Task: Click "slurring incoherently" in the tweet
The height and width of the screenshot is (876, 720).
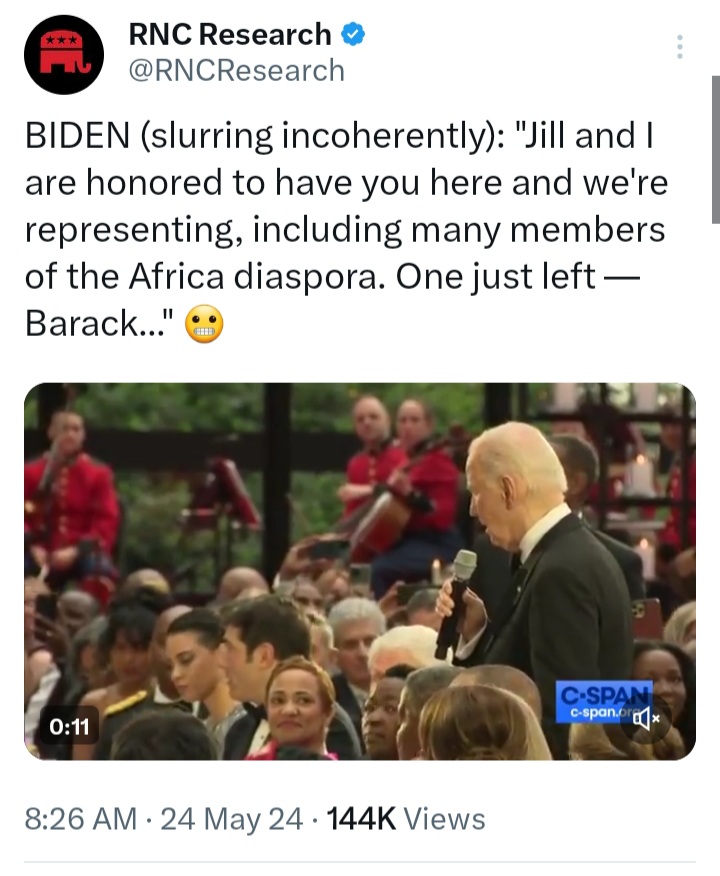Action: (314, 136)
